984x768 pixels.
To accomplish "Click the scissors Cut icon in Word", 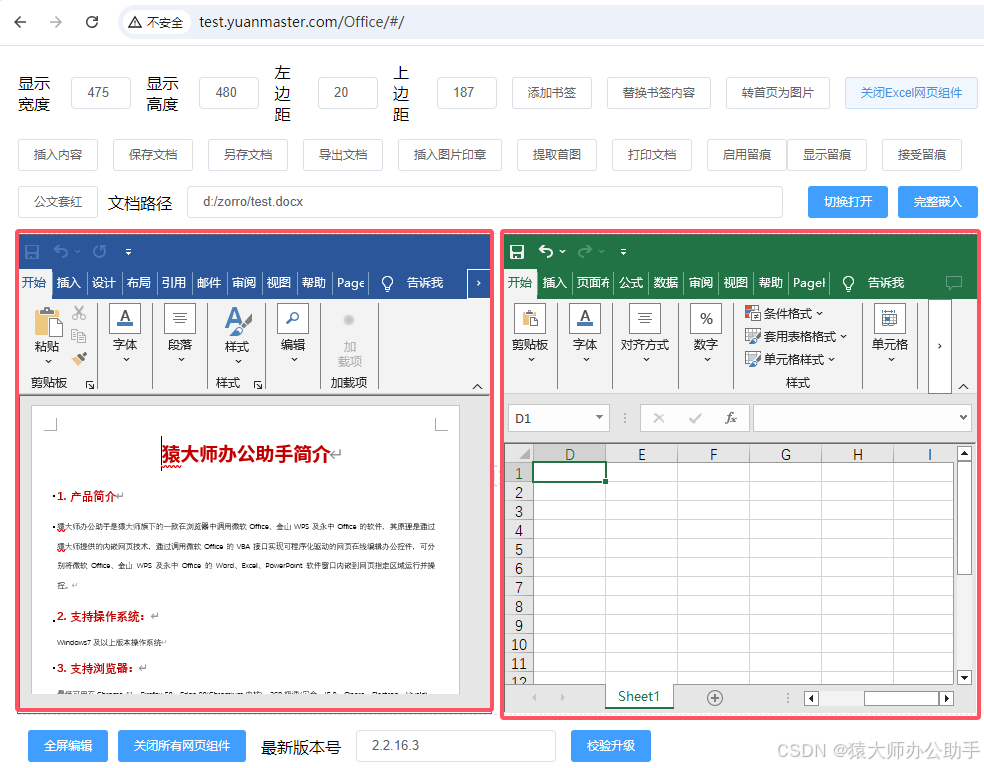I will click(79, 312).
